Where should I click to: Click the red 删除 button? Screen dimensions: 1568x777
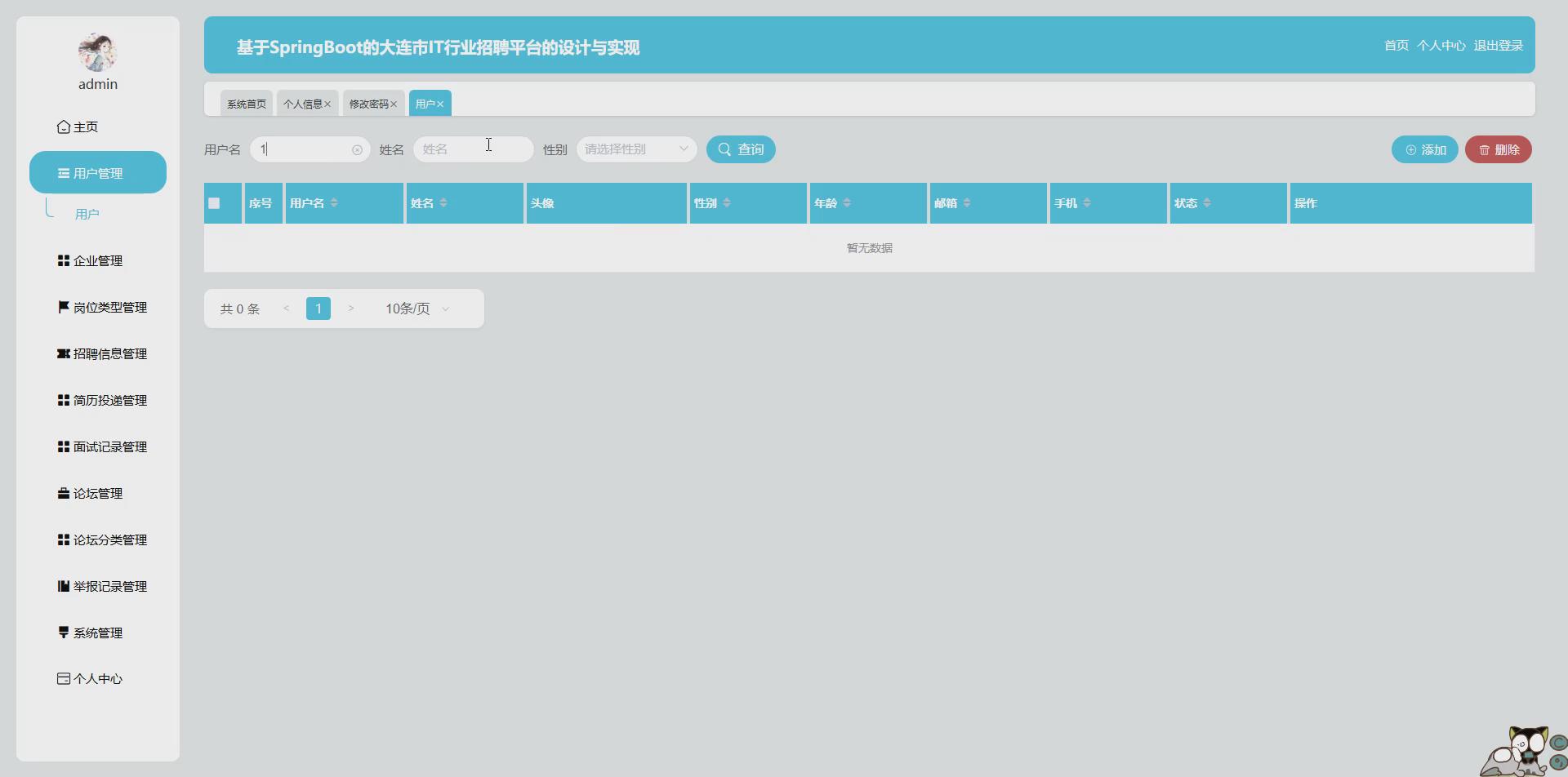point(1499,149)
